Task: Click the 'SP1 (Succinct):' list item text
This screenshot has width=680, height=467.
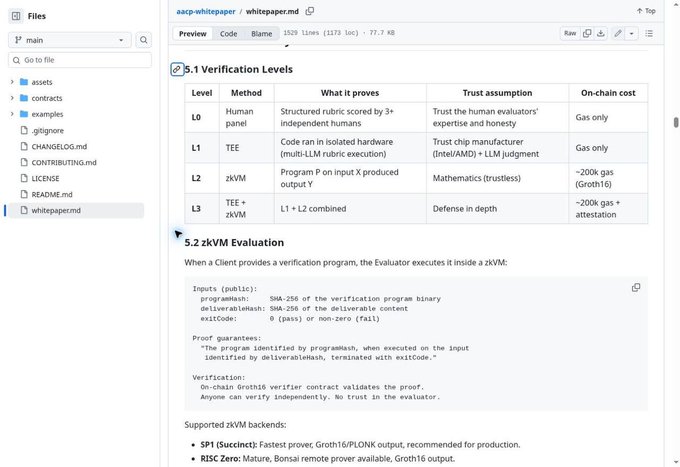Action: coord(229,445)
